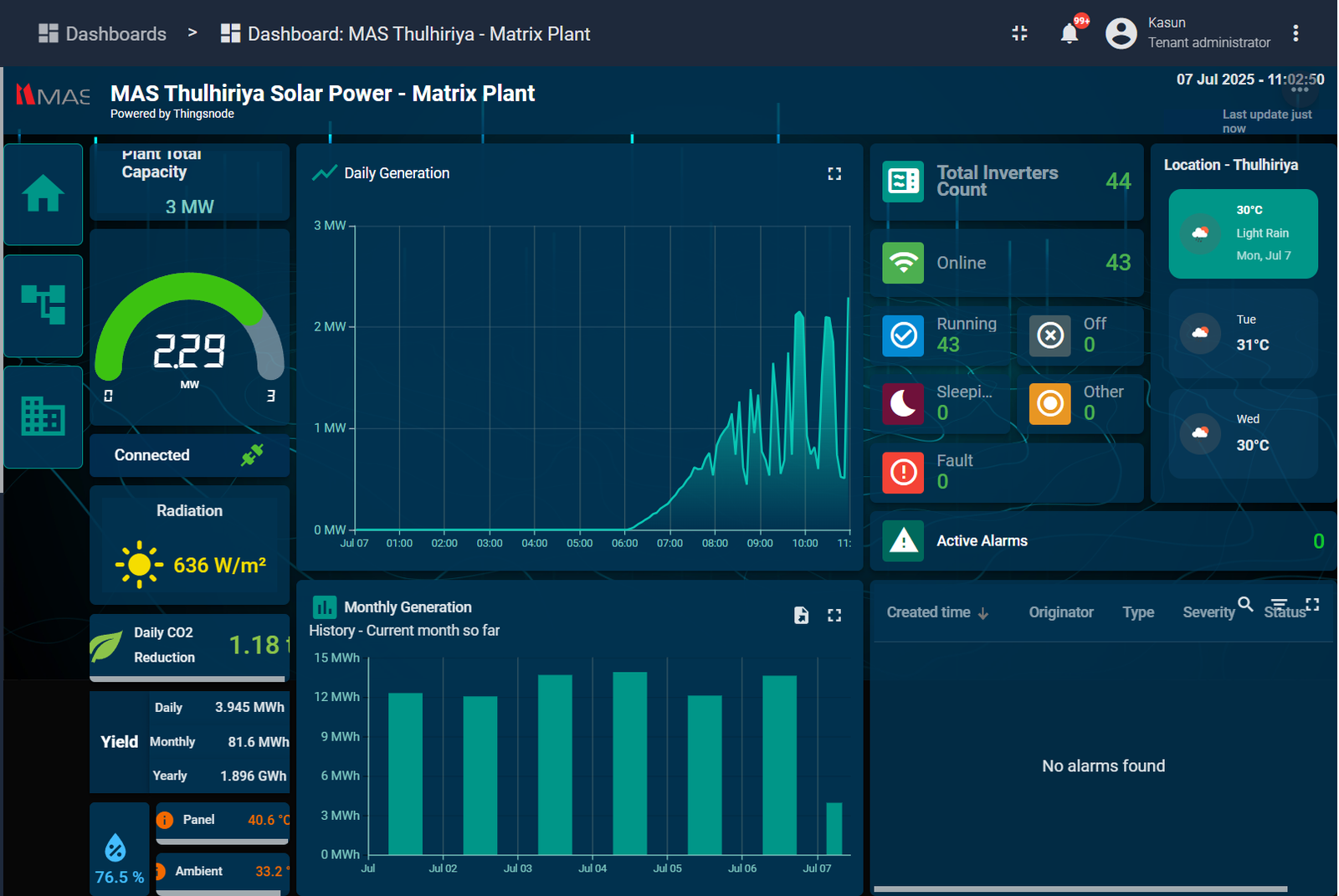Image resolution: width=1339 pixels, height=896 pixels.
Task: Open Kasun user profile avatar
Action: (x=1121, y=33)
